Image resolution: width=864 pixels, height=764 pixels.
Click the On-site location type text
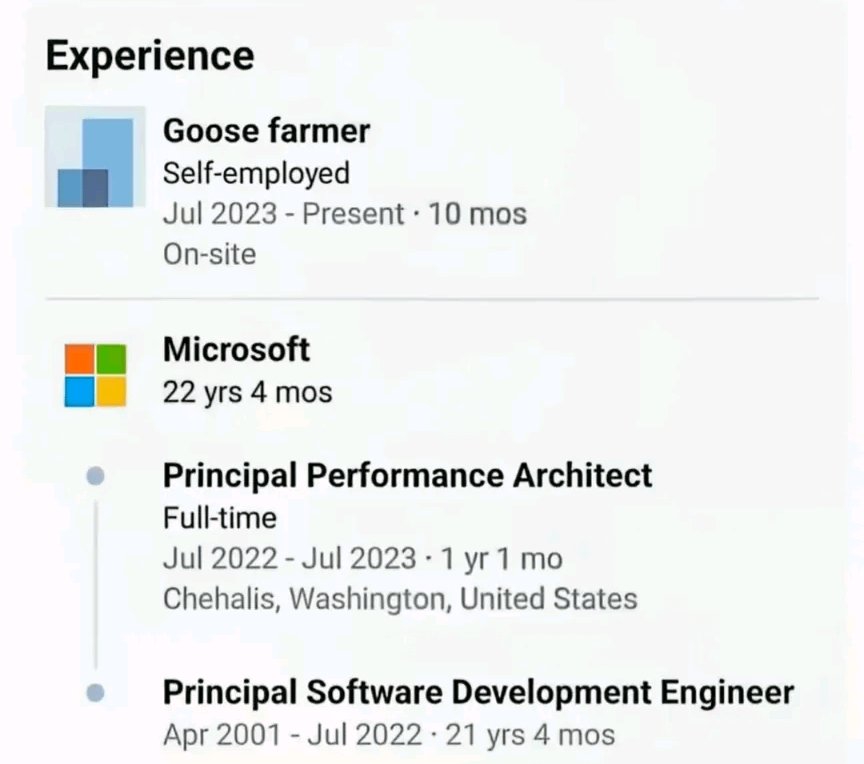pyautogui.click(x=209, y=254)
